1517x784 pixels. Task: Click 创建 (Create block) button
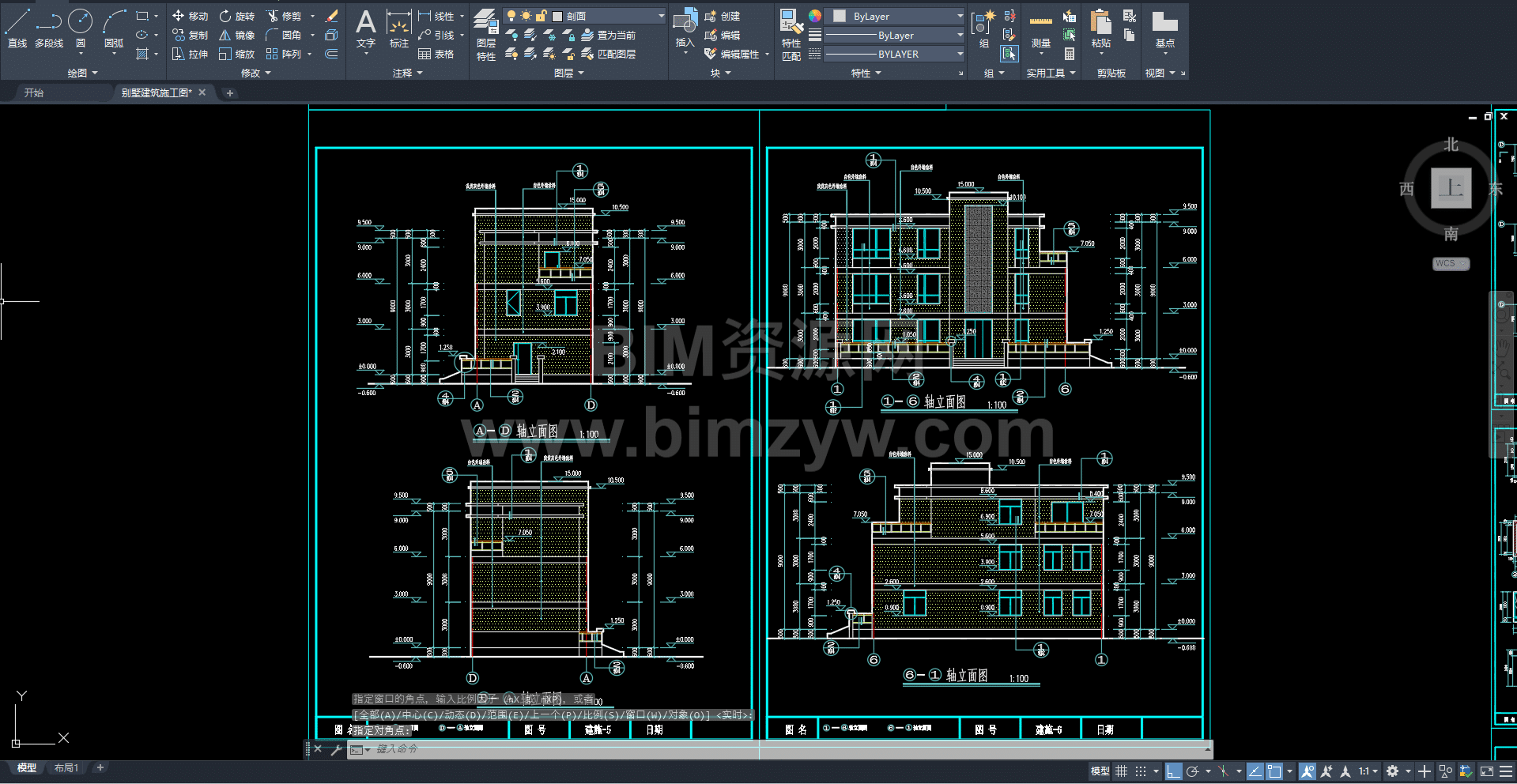[723, 16]
